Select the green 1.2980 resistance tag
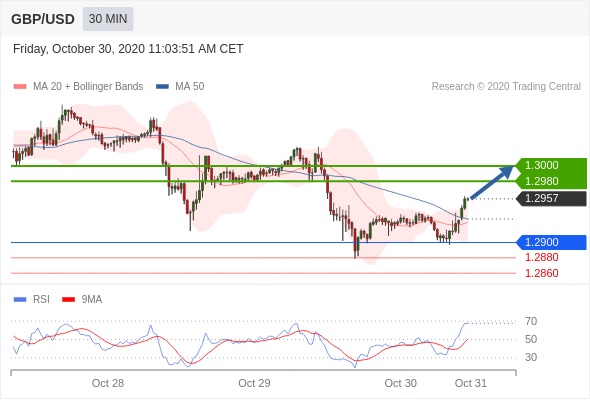 tap(551, 181)
